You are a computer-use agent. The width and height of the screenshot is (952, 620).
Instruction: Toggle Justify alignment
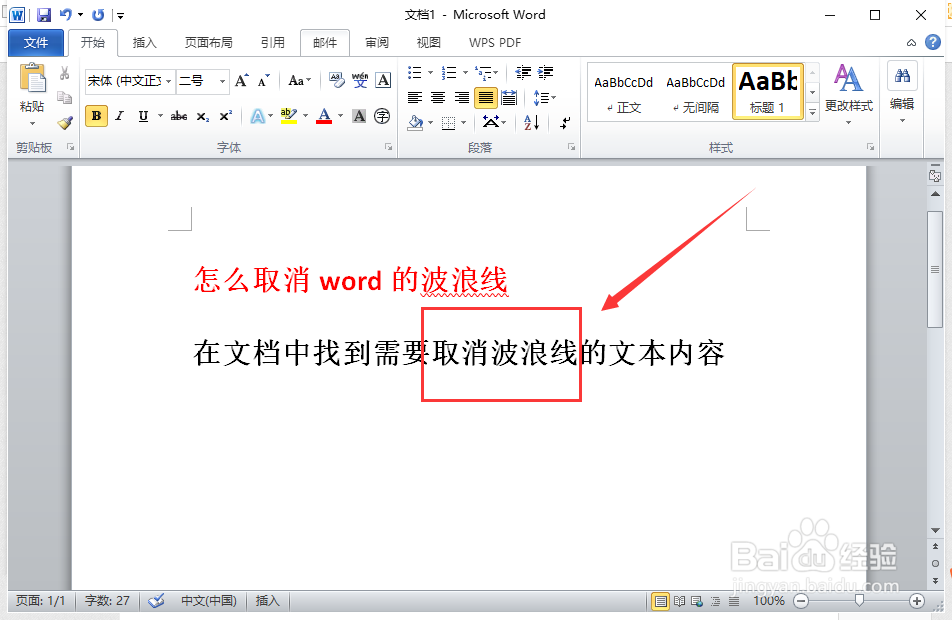(x=486, y=97)
